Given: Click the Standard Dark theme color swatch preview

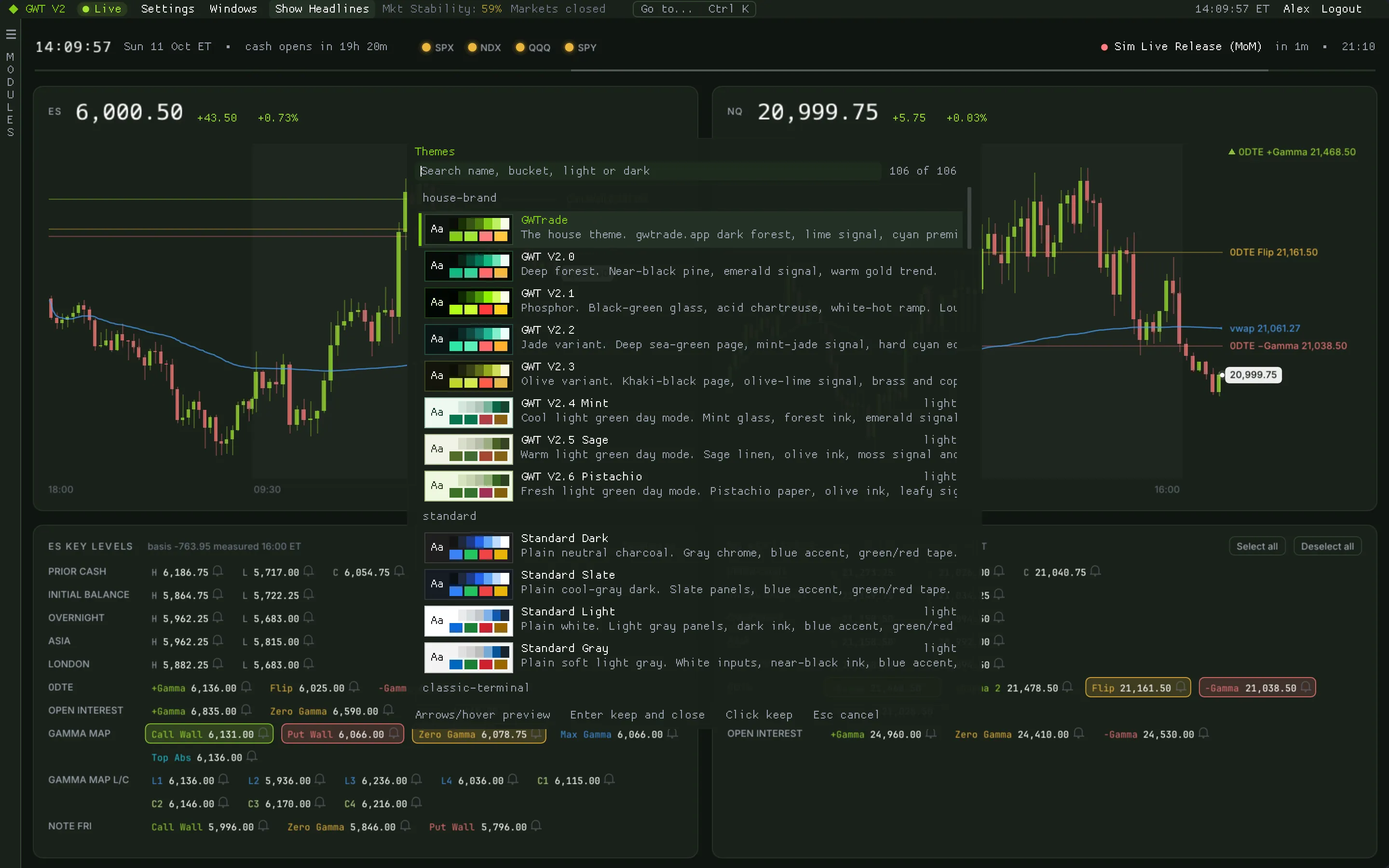Looking at the screenshot, I should click(x=468, y=548).
